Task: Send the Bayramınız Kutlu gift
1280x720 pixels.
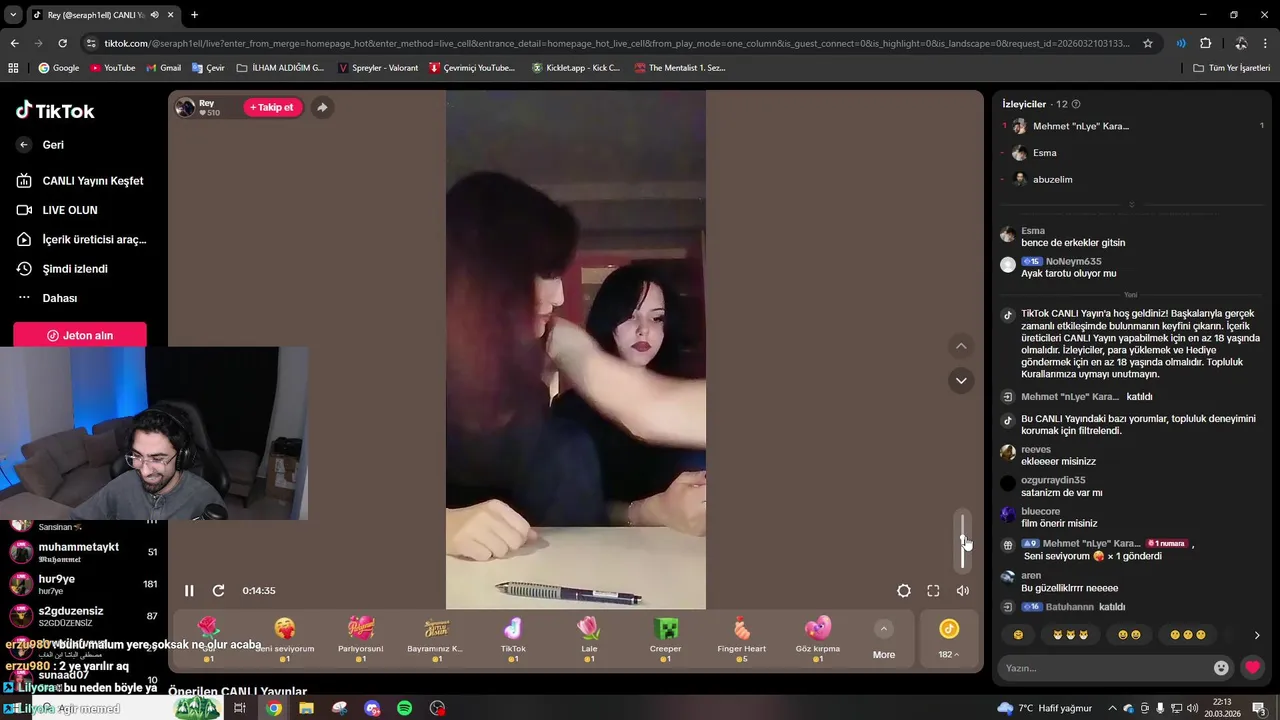Action: 436,640
